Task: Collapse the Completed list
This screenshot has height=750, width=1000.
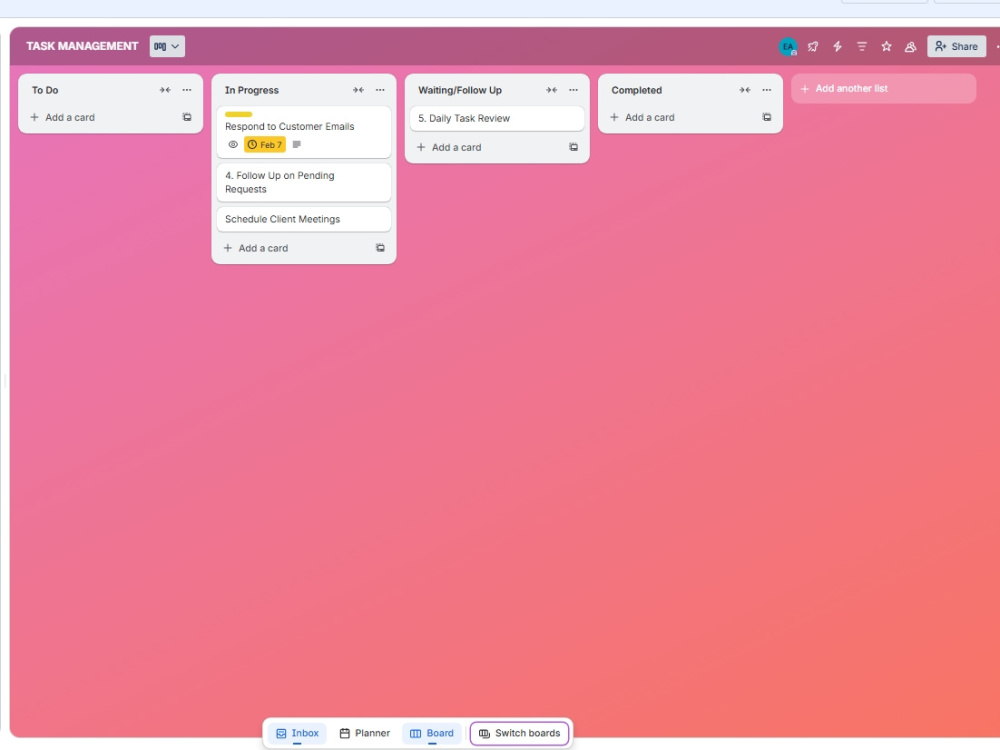Action: 745,90
